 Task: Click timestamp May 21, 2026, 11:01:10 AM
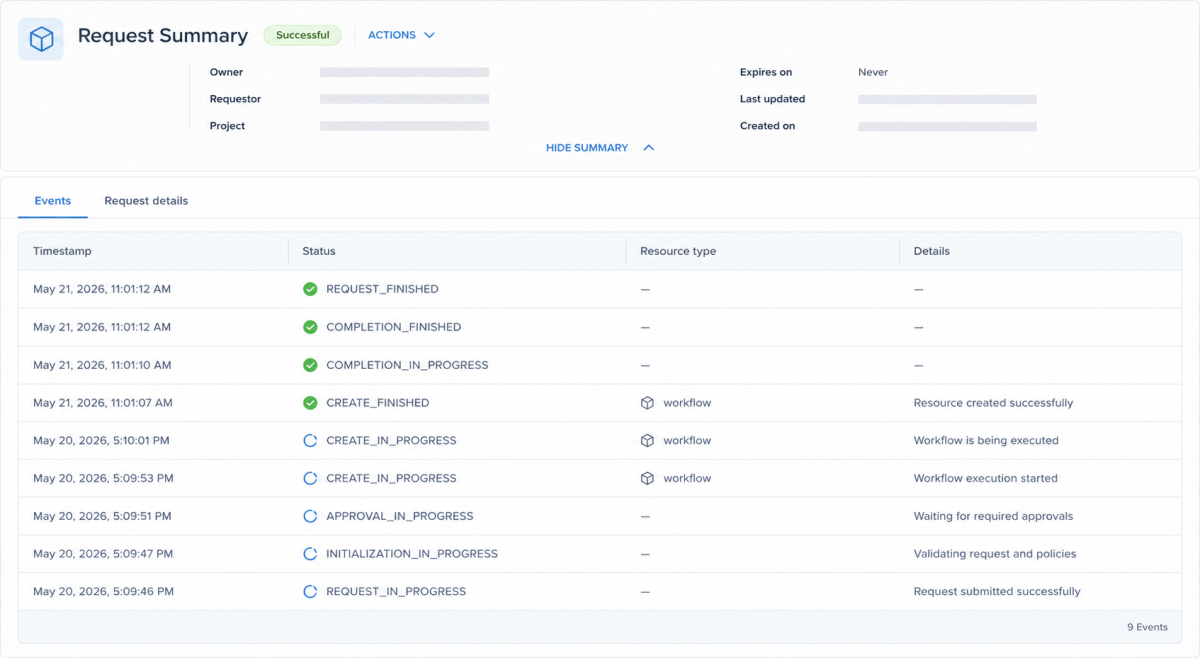click(102, 365)
